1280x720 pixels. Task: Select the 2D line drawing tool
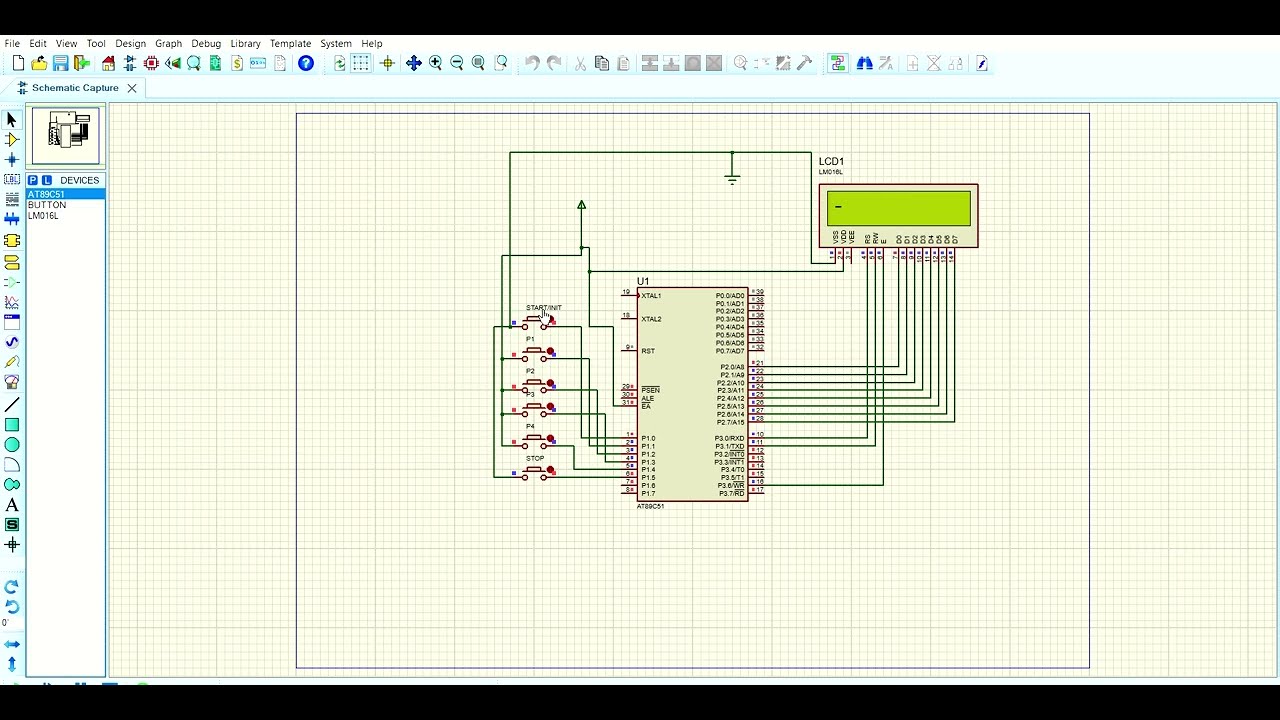point(12,405)
